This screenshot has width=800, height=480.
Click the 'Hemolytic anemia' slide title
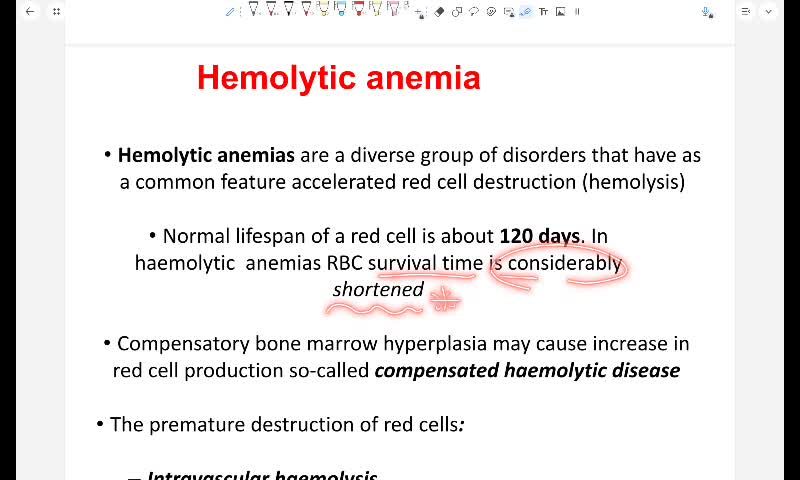[339, 78]
